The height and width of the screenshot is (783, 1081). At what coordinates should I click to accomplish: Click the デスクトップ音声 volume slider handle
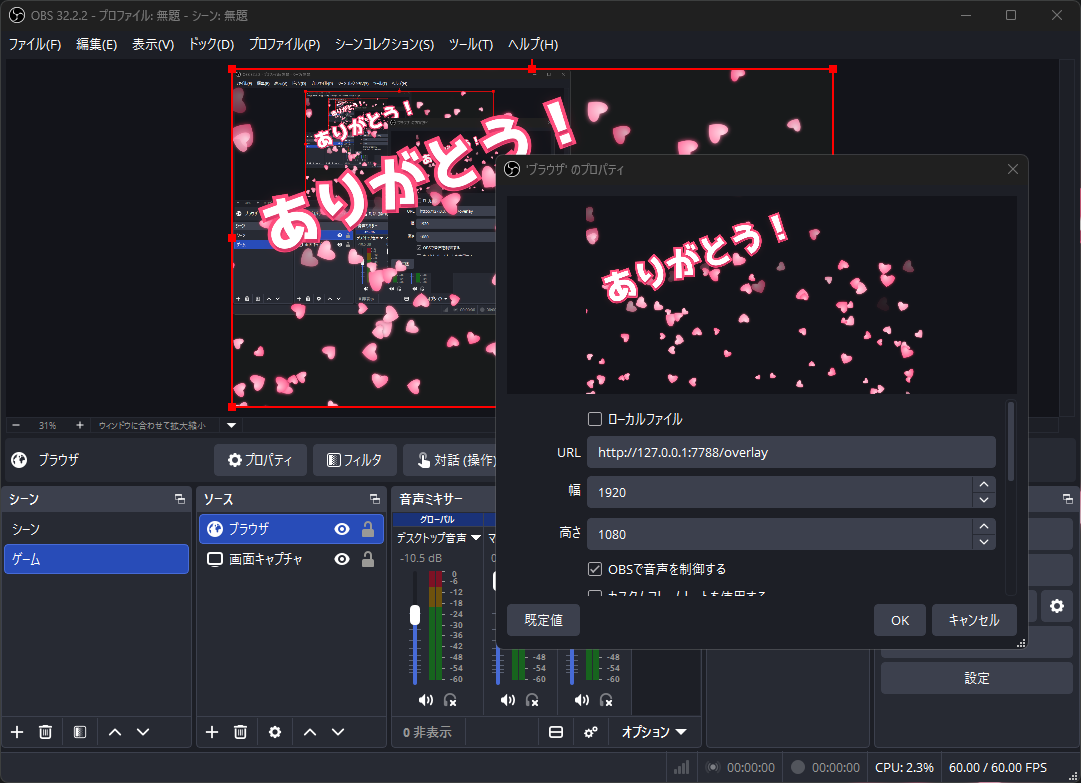415,615
